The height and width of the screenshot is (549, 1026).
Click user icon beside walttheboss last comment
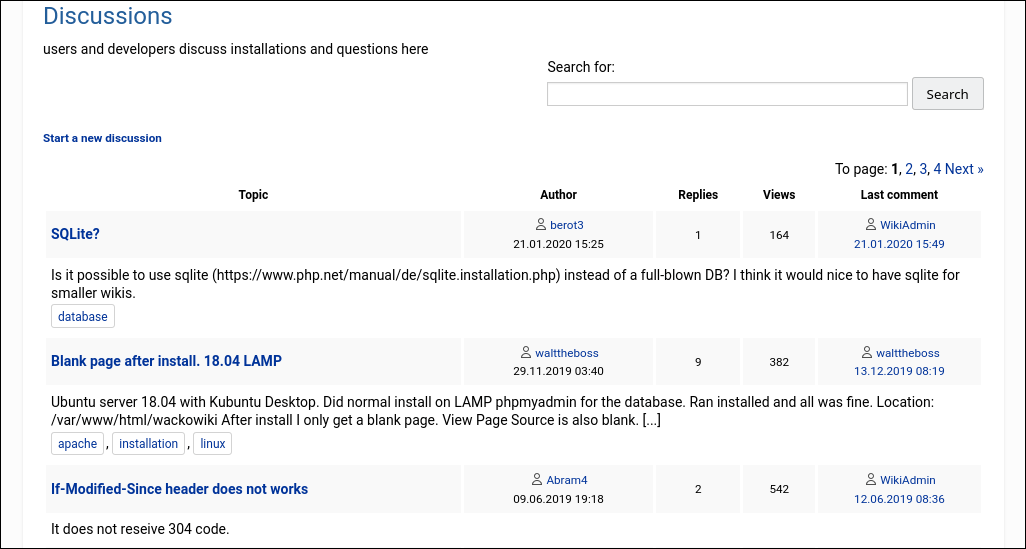tap(867, 353)
